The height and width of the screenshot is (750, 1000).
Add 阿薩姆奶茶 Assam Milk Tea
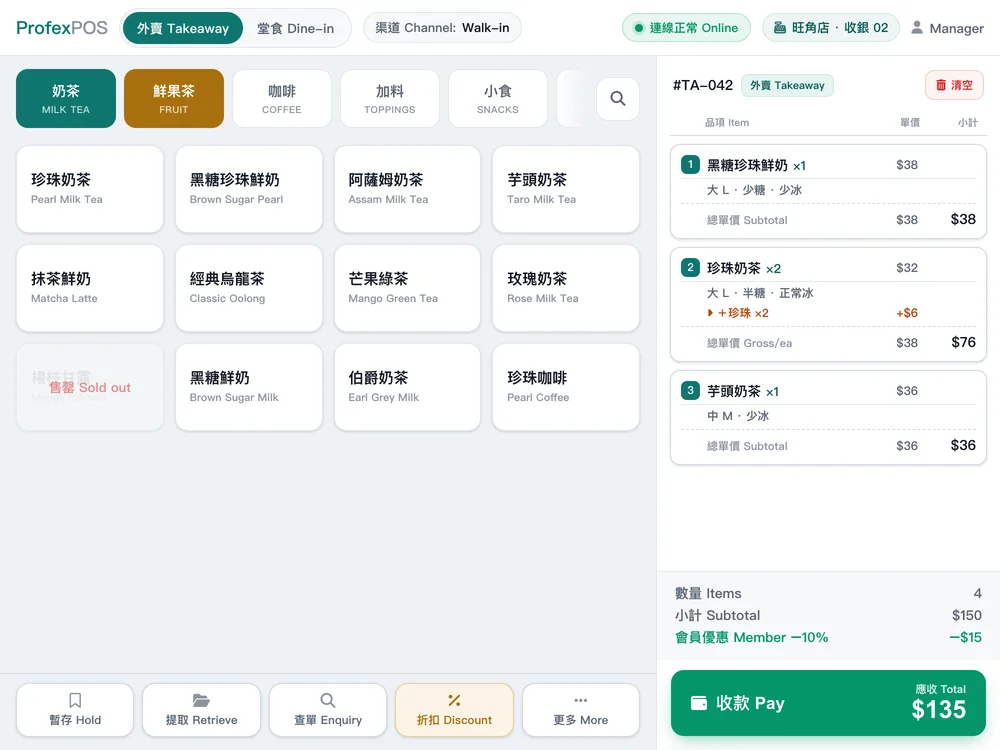407,189
